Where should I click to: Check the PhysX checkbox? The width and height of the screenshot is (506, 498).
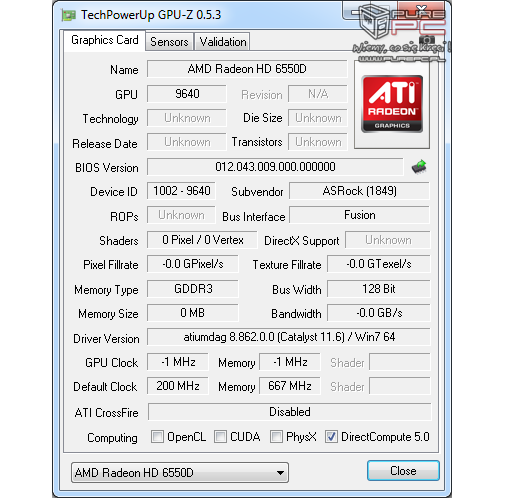pyautogui.click(x=276, y=436)
